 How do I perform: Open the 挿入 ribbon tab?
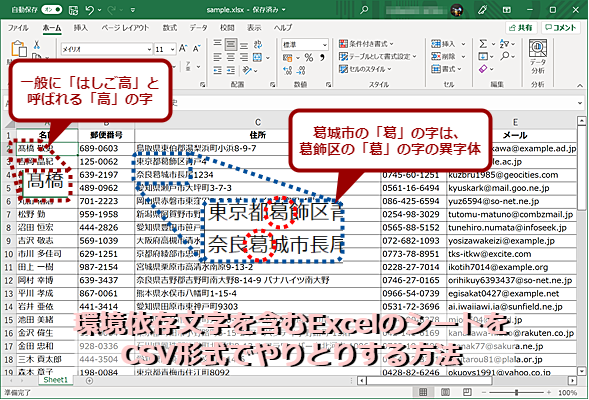80,28
